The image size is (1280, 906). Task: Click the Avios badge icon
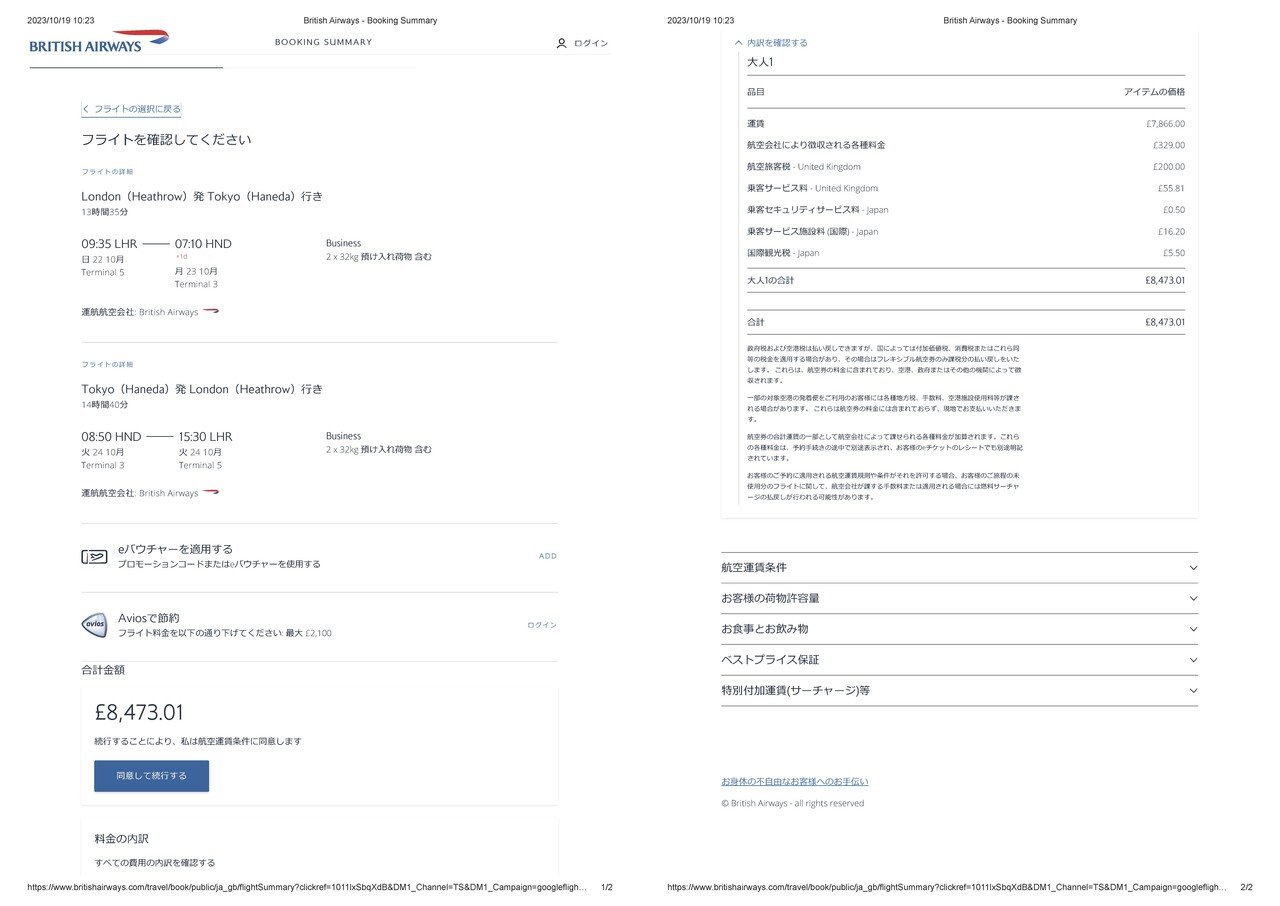click(x=94, y=625)
